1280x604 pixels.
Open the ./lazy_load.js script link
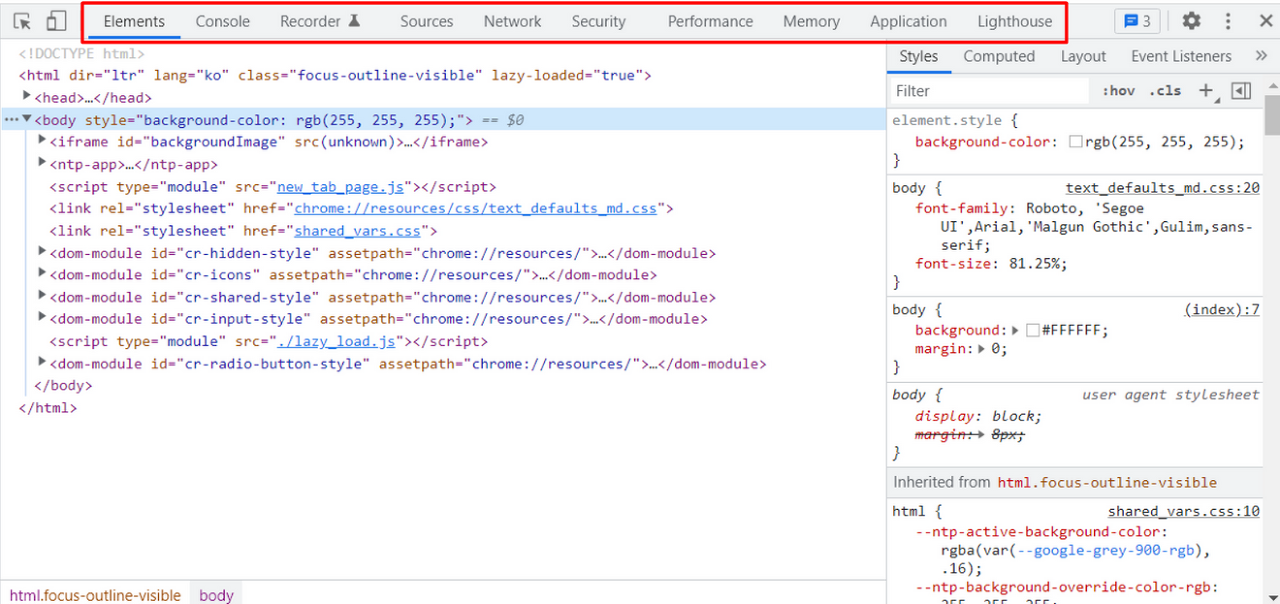pyautogui.click(x=337, y=341)
